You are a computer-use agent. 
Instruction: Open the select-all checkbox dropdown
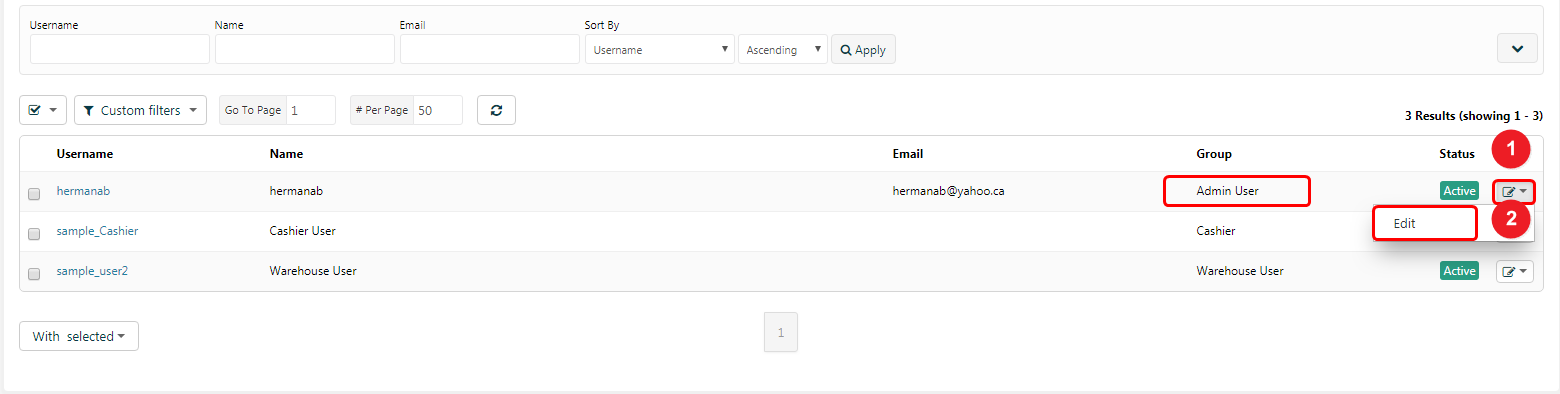click(x=43, y=110)
